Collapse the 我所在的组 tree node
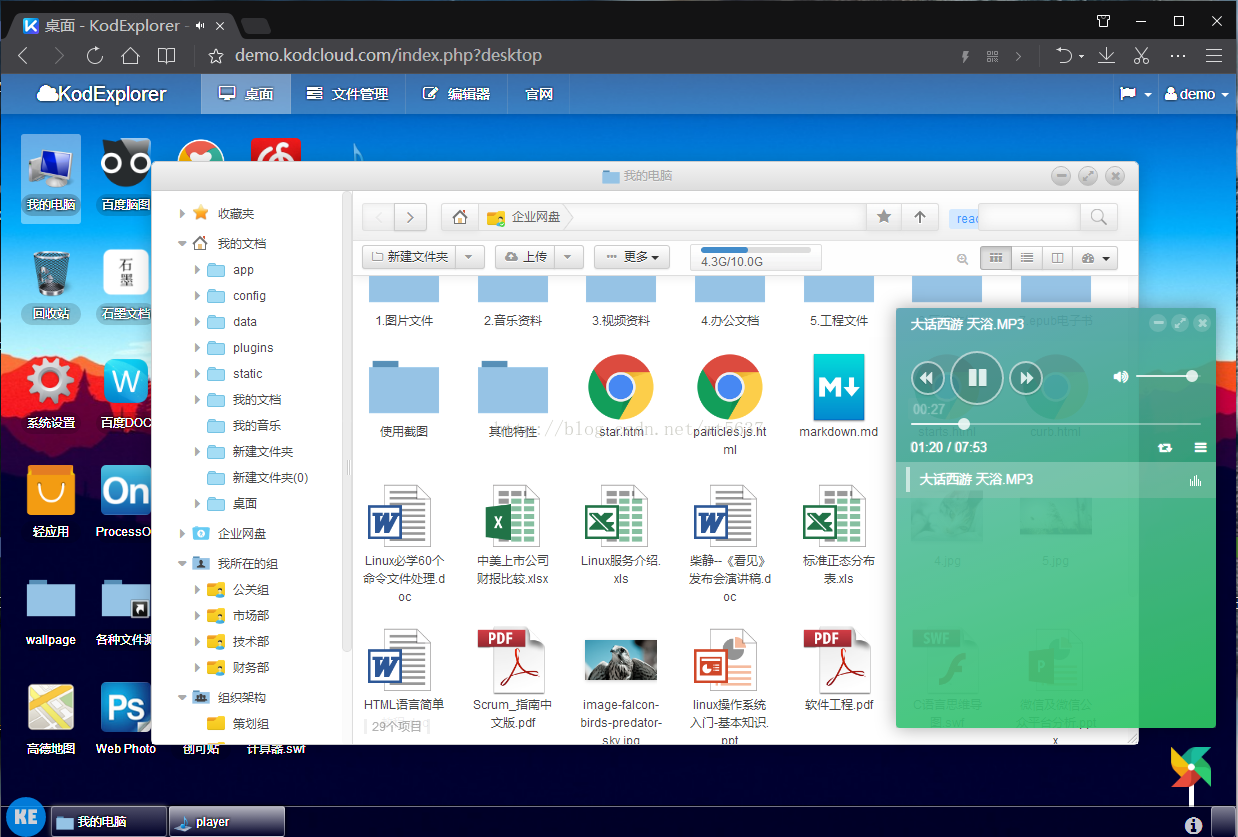The image size is (1238, 837). pyautogui.click(x=182, y=564)
